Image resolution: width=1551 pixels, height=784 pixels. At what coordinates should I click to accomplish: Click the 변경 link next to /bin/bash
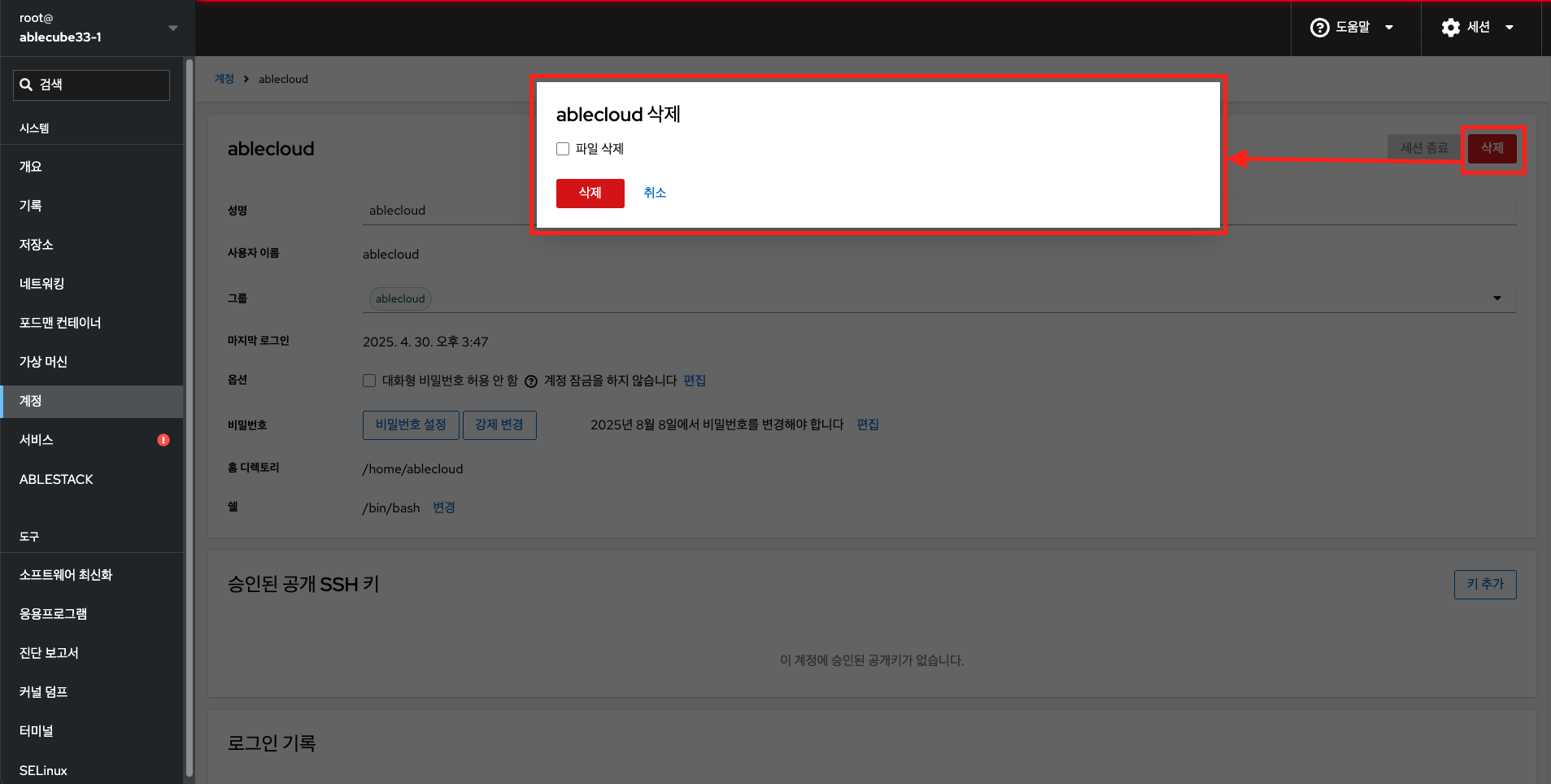pos(444,507)
